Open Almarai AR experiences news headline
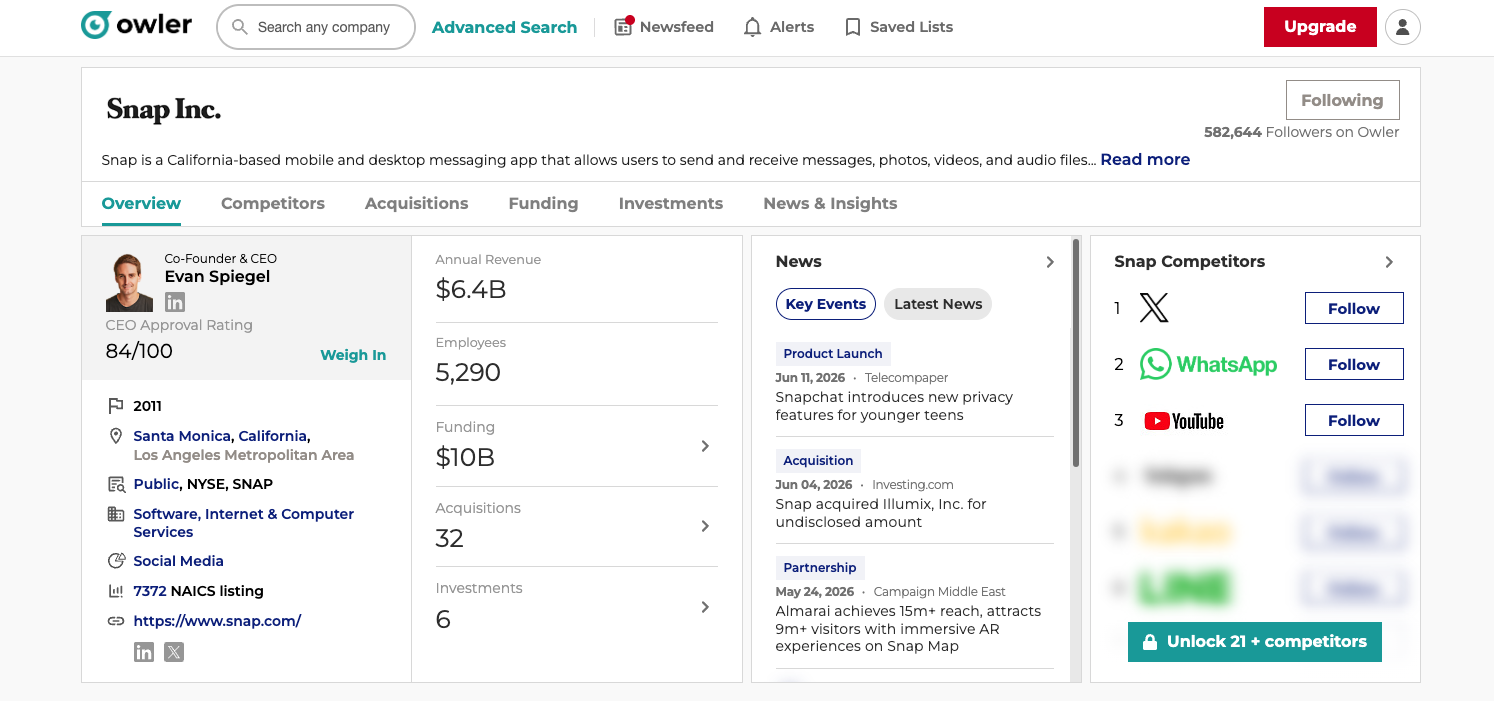Image resolution: width=1494 pixels, height=701 pixels. pos(908,629)
